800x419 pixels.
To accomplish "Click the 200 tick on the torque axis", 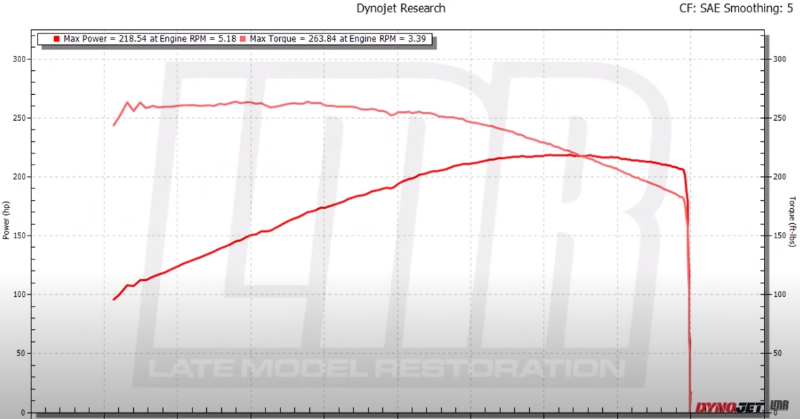I will point(779,177).
